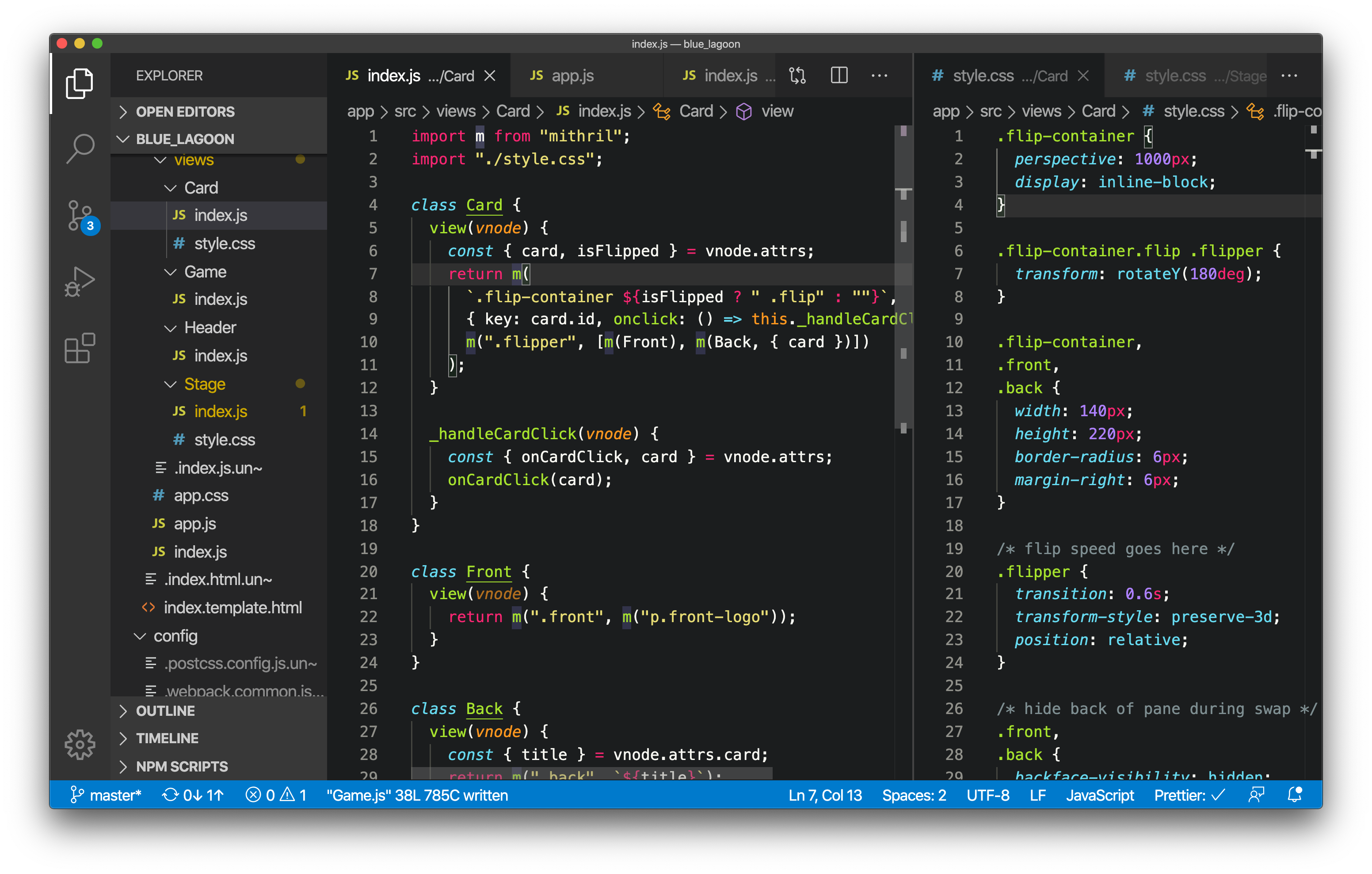The image size is (1372, 874).
Task: Click the accounts icon in status bar
Action: [1256, 795]
